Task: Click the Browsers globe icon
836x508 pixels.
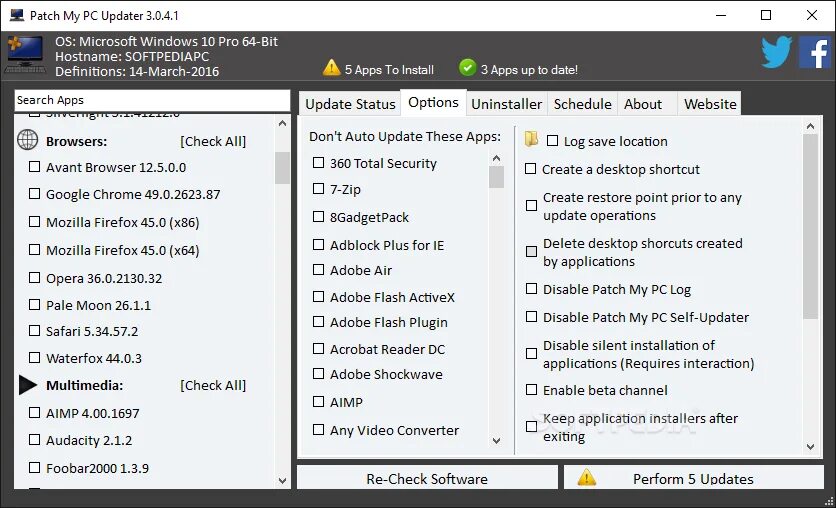Action: [28, 141]
